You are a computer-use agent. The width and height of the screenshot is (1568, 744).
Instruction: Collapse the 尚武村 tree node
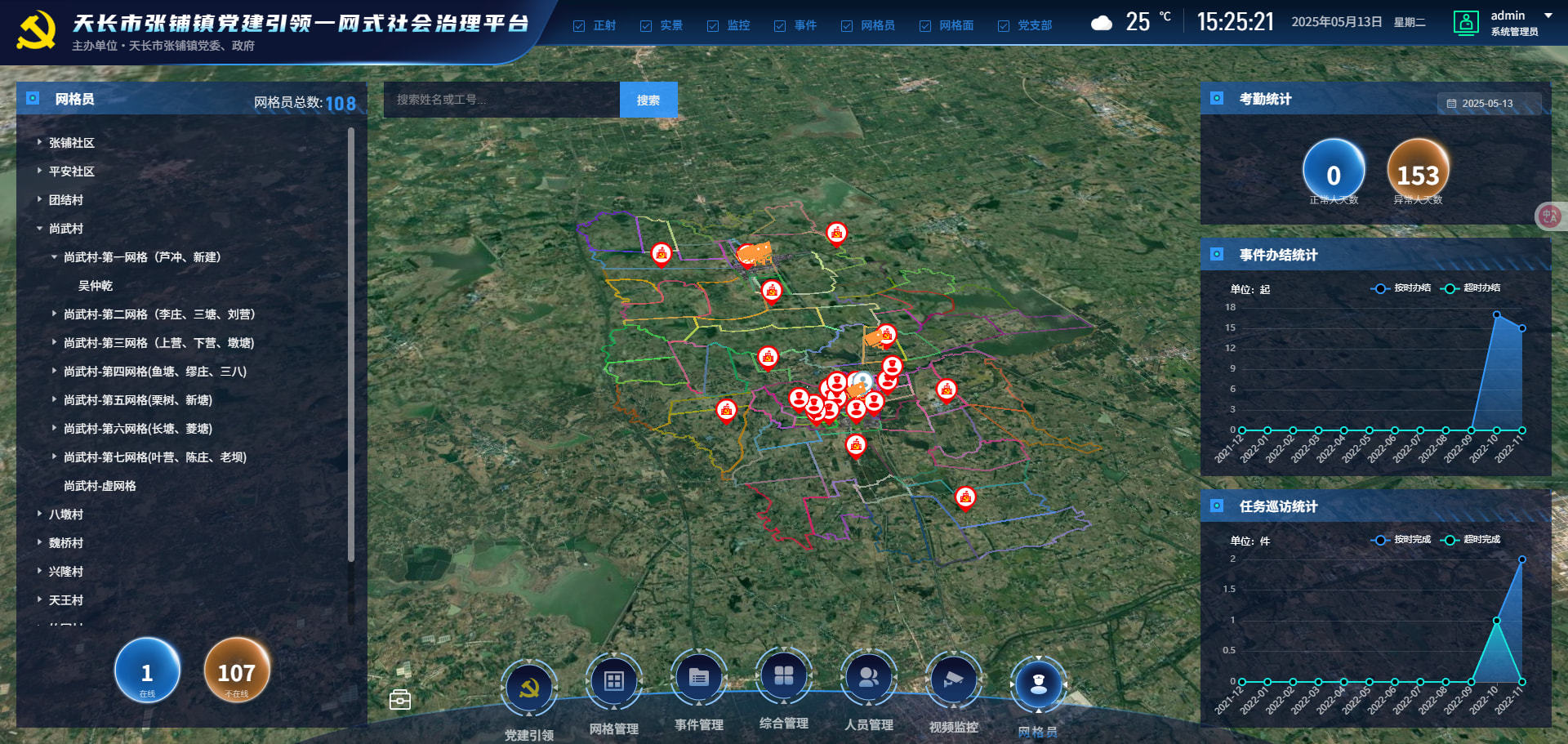click(x=39, y=228)
